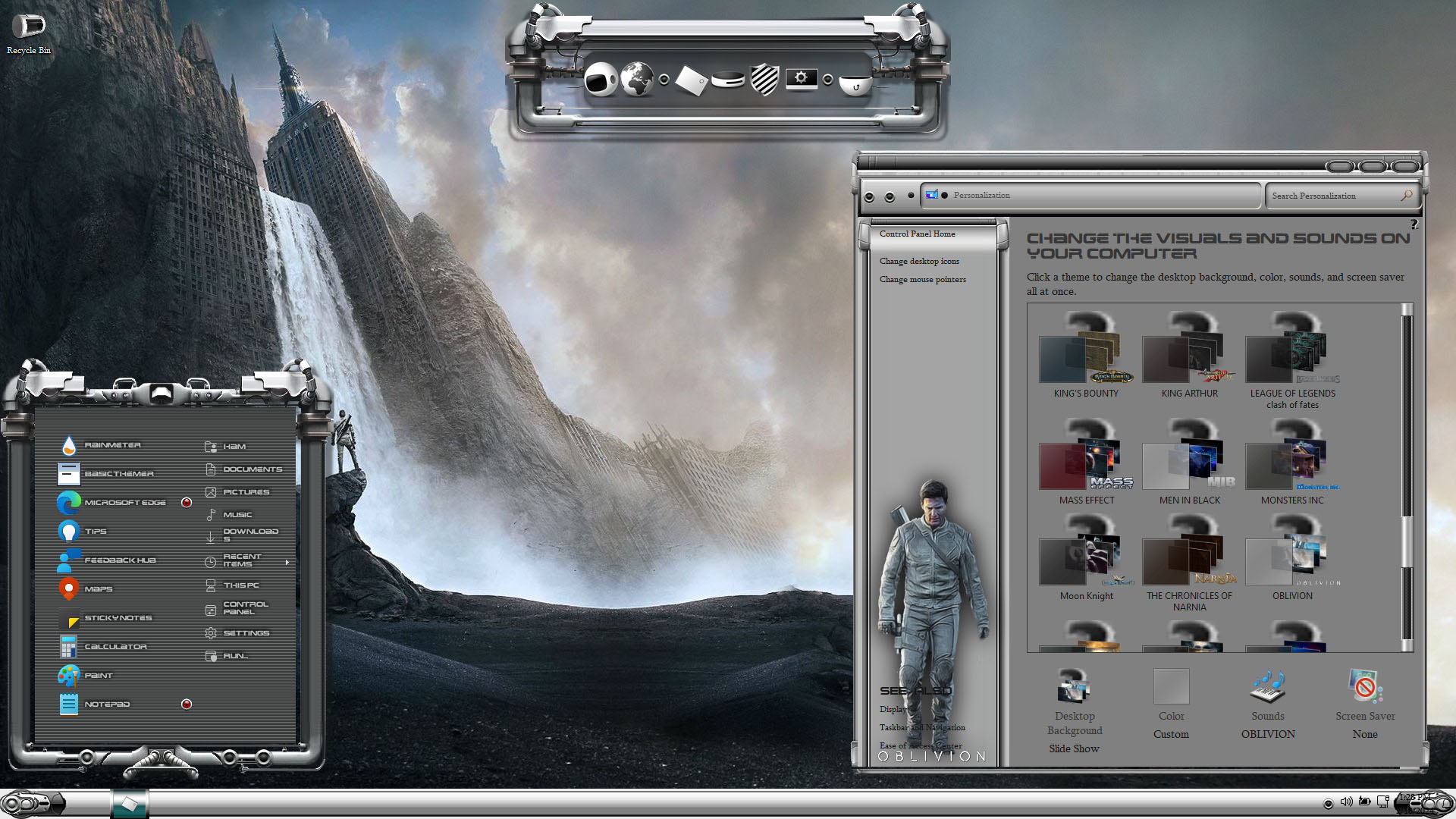Toggle the red indicator beside Notepad
The height and width of the screenshot is (819, 1456).
pos(187,704)
